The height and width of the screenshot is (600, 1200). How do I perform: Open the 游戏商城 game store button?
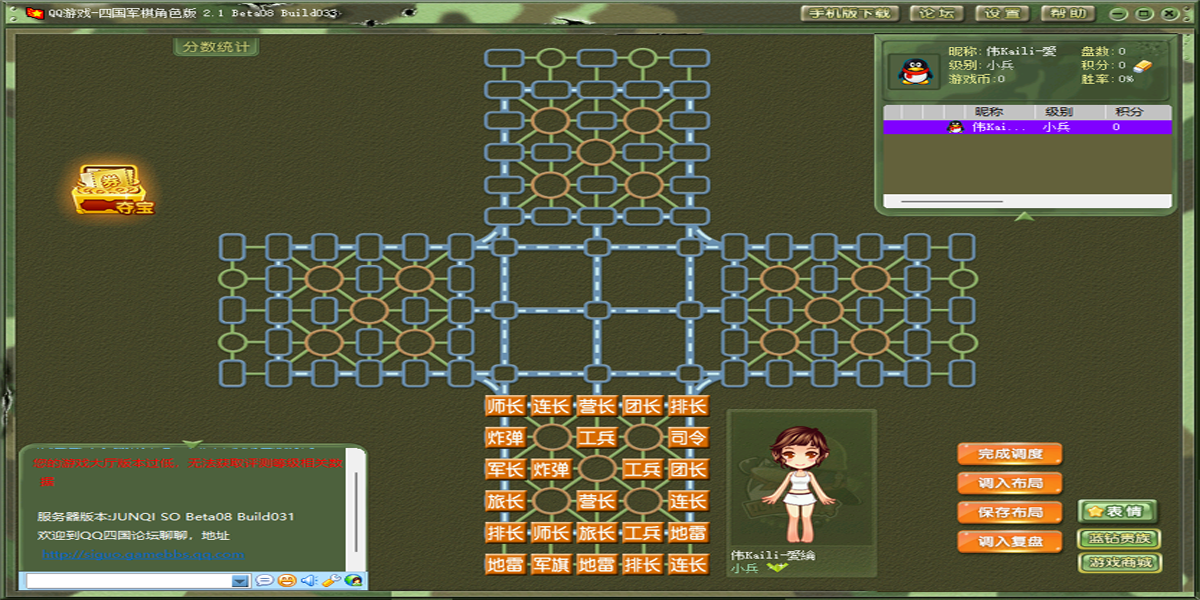point(1120,563)
